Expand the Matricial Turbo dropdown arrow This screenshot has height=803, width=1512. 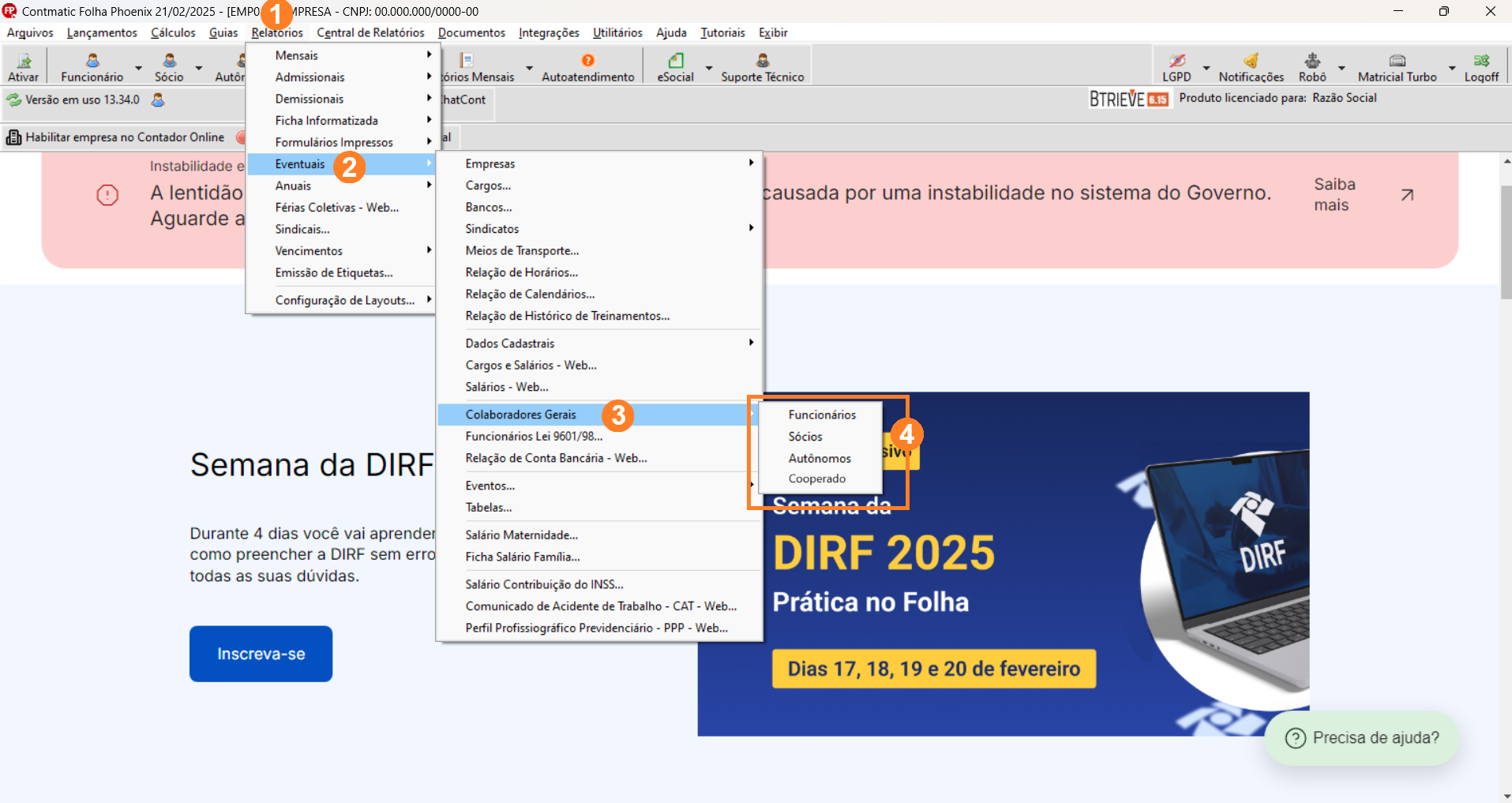tap(1451, 68)
